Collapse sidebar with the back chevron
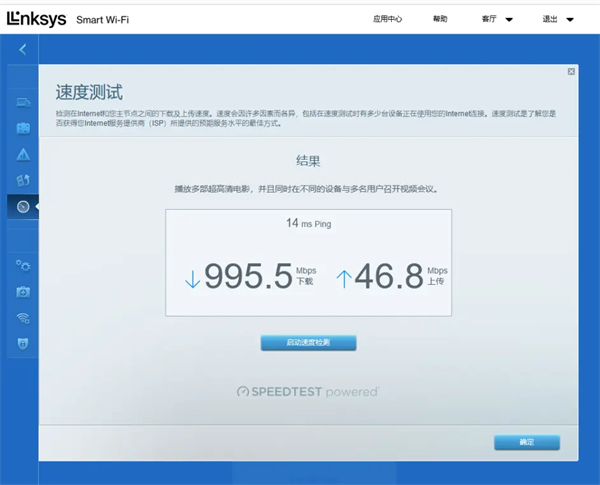Screen dimensions: 600x485 pos(22,49)
